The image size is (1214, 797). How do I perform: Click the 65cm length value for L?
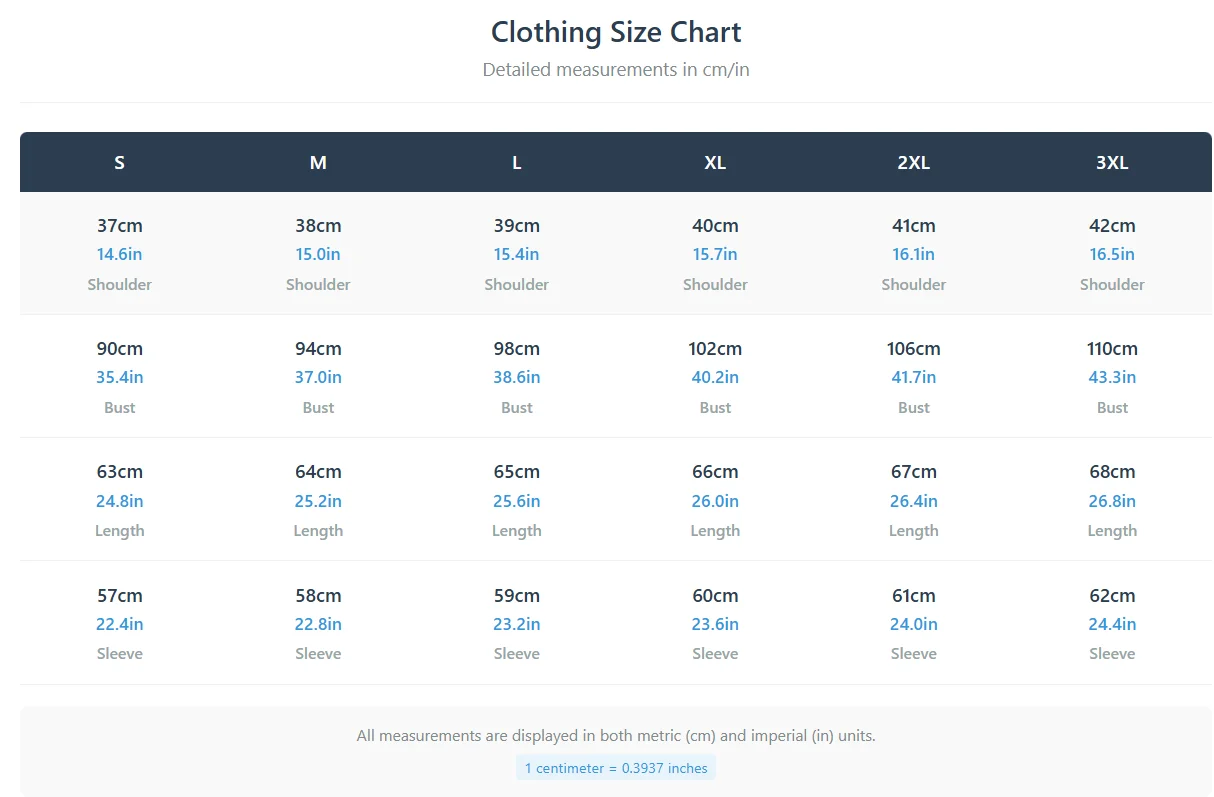click(516, 472)
